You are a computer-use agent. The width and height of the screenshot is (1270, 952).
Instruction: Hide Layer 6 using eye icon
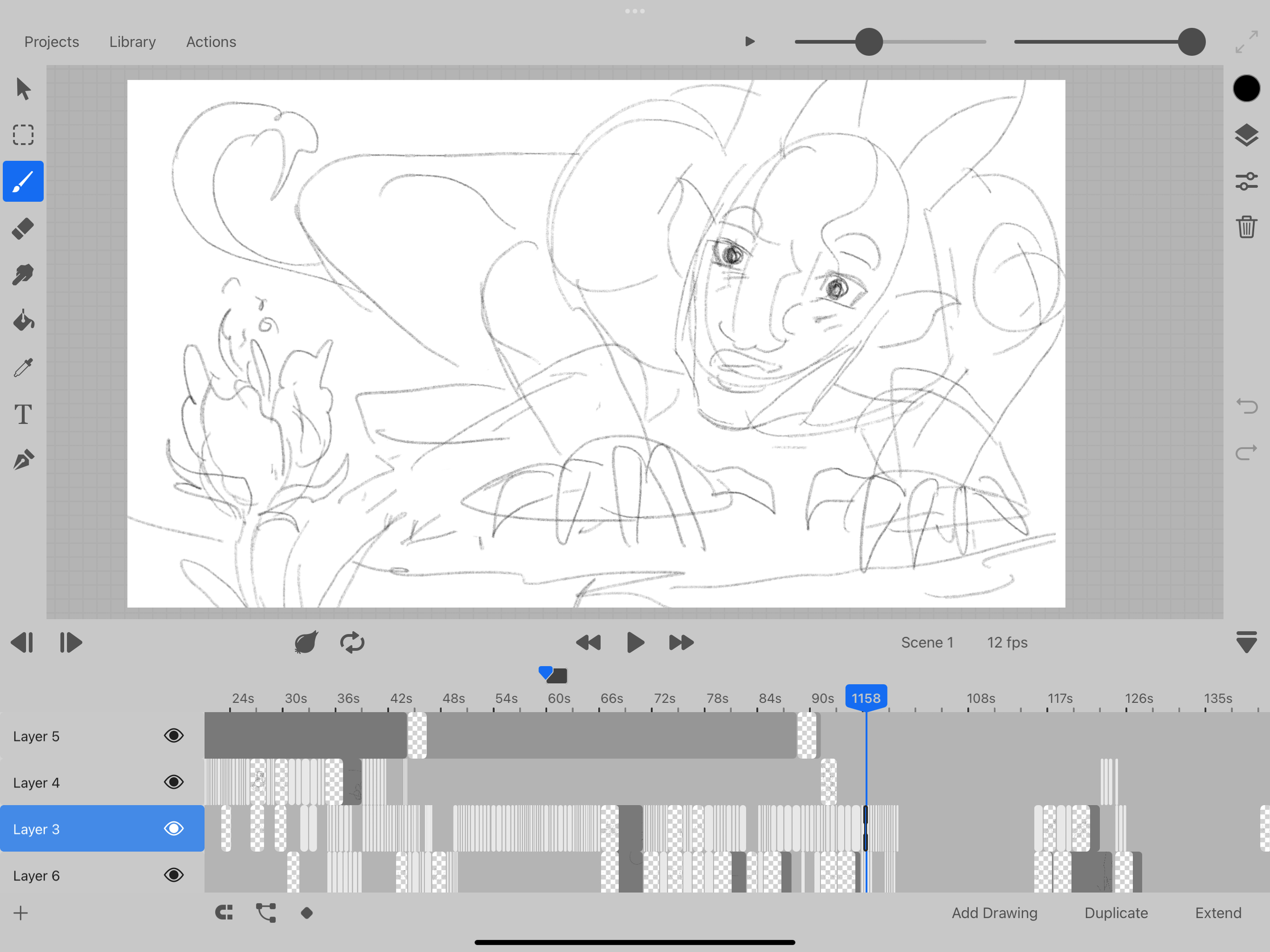pyautogui.click(x=173, y=875)
